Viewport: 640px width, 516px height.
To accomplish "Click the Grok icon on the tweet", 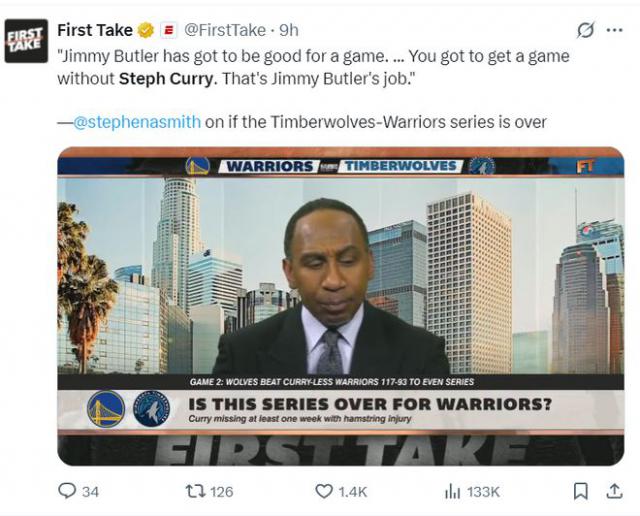I will pos(586,30).
